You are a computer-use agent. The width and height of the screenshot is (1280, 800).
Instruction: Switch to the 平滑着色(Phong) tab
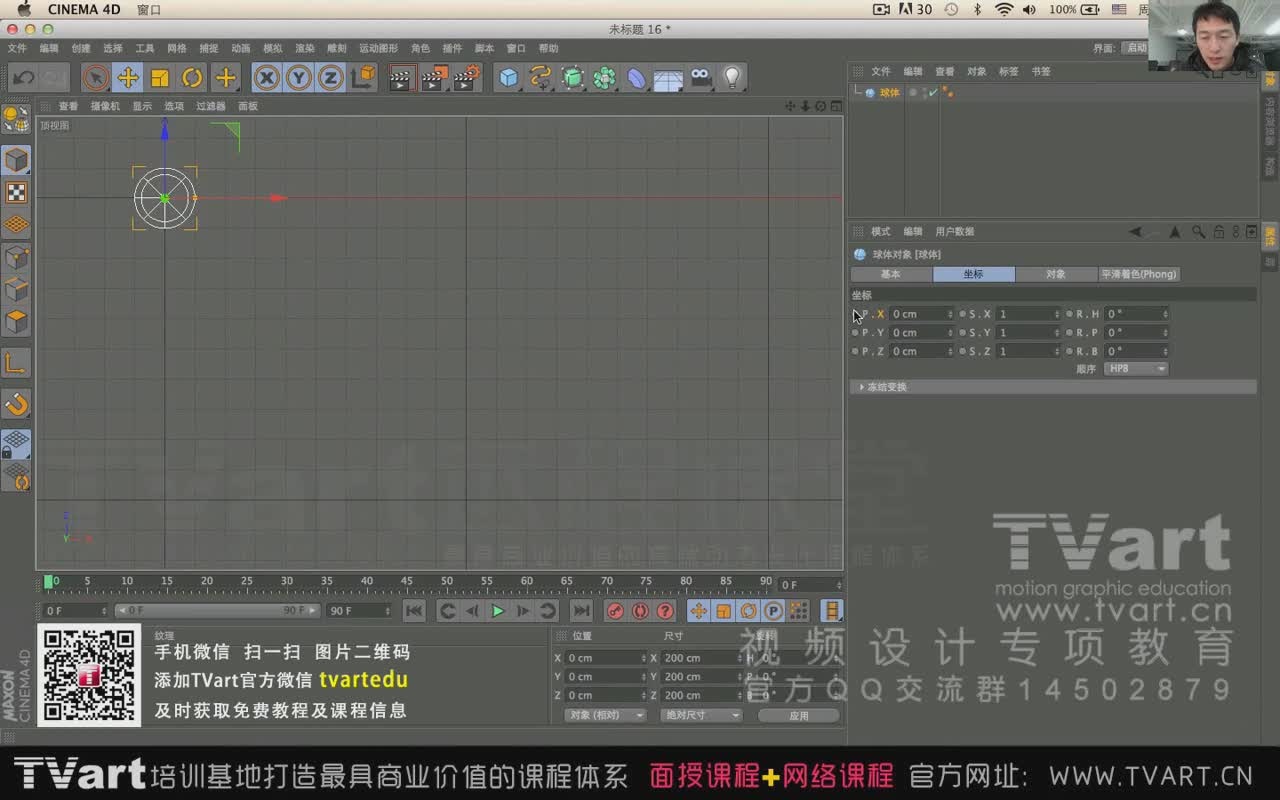pos(1139,274)
